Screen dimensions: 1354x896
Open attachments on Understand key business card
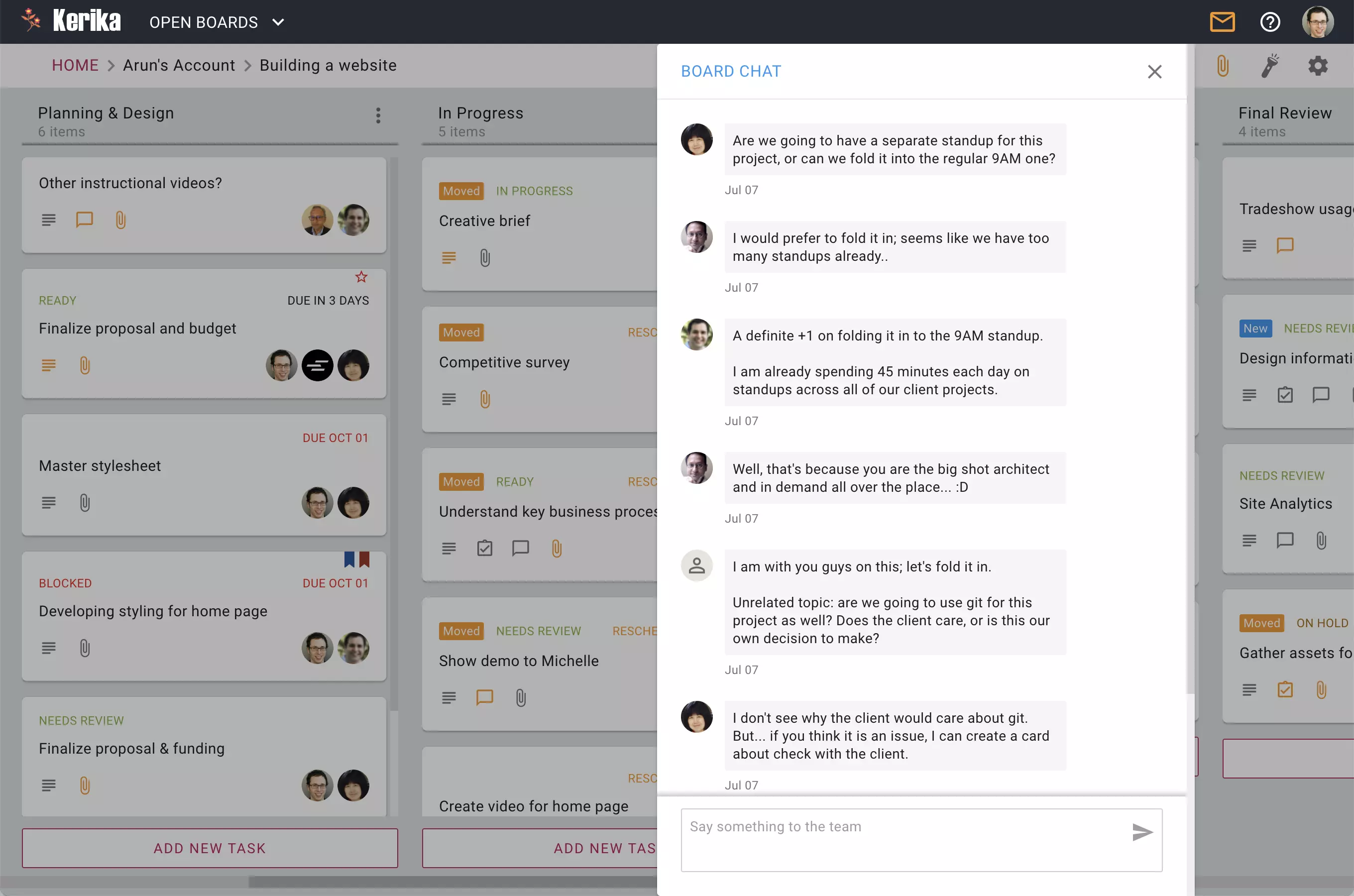(557, 549)
